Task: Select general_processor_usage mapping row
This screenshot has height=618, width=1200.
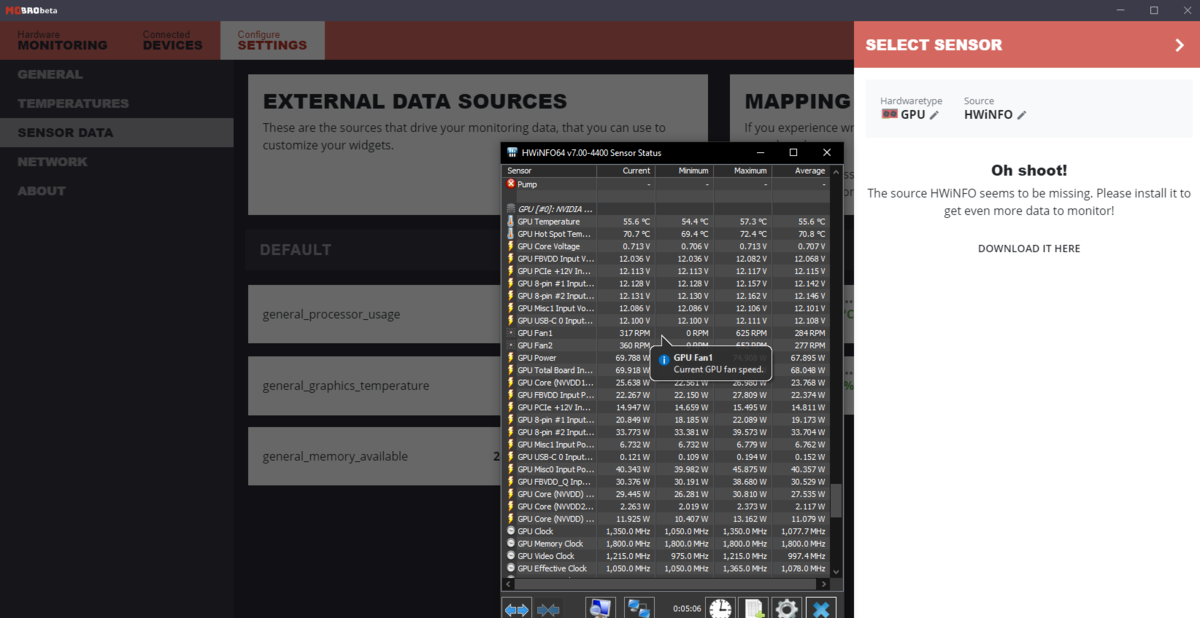Action: (x=375, y=314)
